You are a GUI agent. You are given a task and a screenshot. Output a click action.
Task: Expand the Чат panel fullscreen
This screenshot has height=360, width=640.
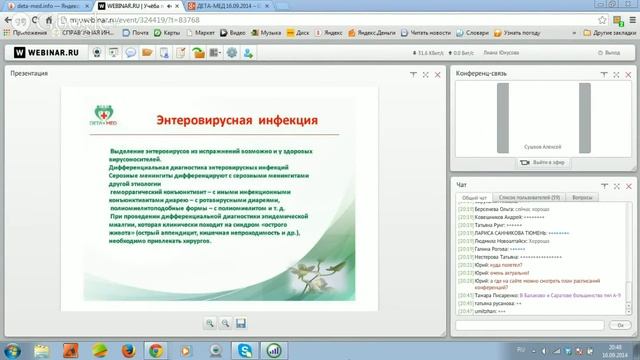pos(616,186)
